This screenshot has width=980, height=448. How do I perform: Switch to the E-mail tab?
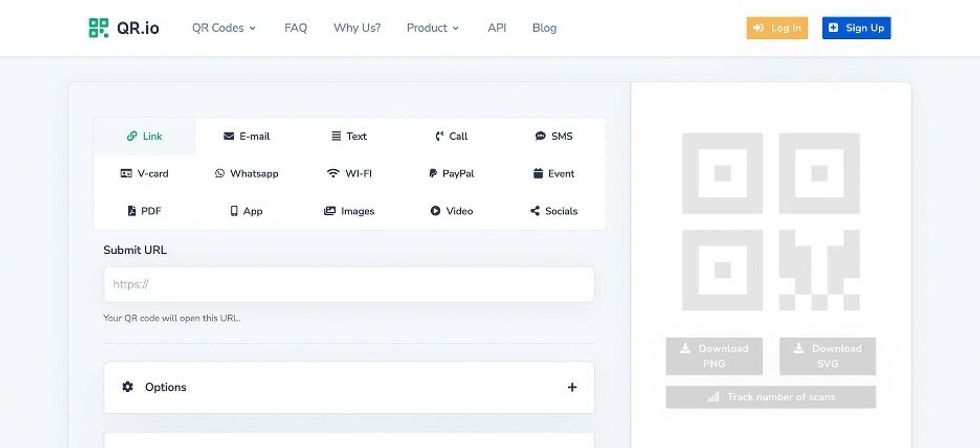[246, 136]
